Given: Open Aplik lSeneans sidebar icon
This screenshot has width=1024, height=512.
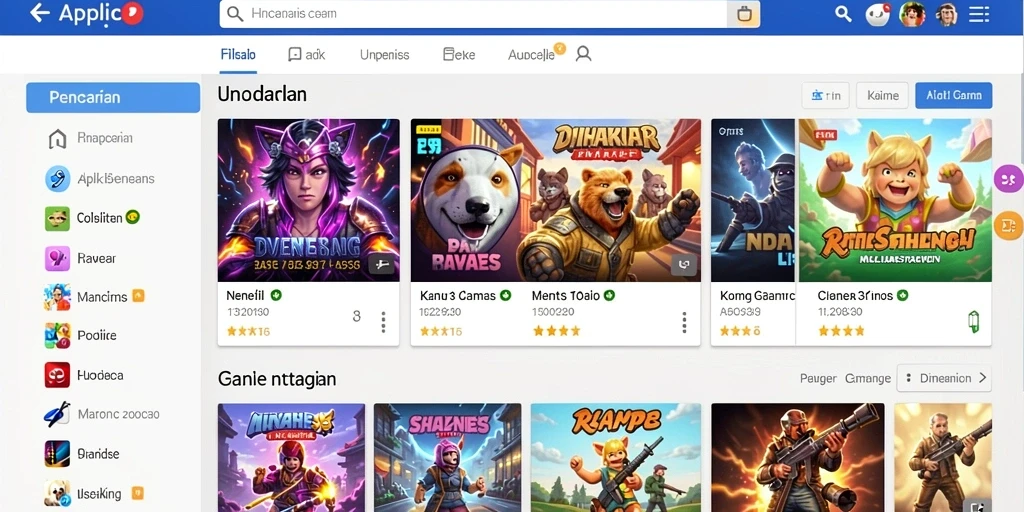Looking at the screenshot, I should point(57,178).
